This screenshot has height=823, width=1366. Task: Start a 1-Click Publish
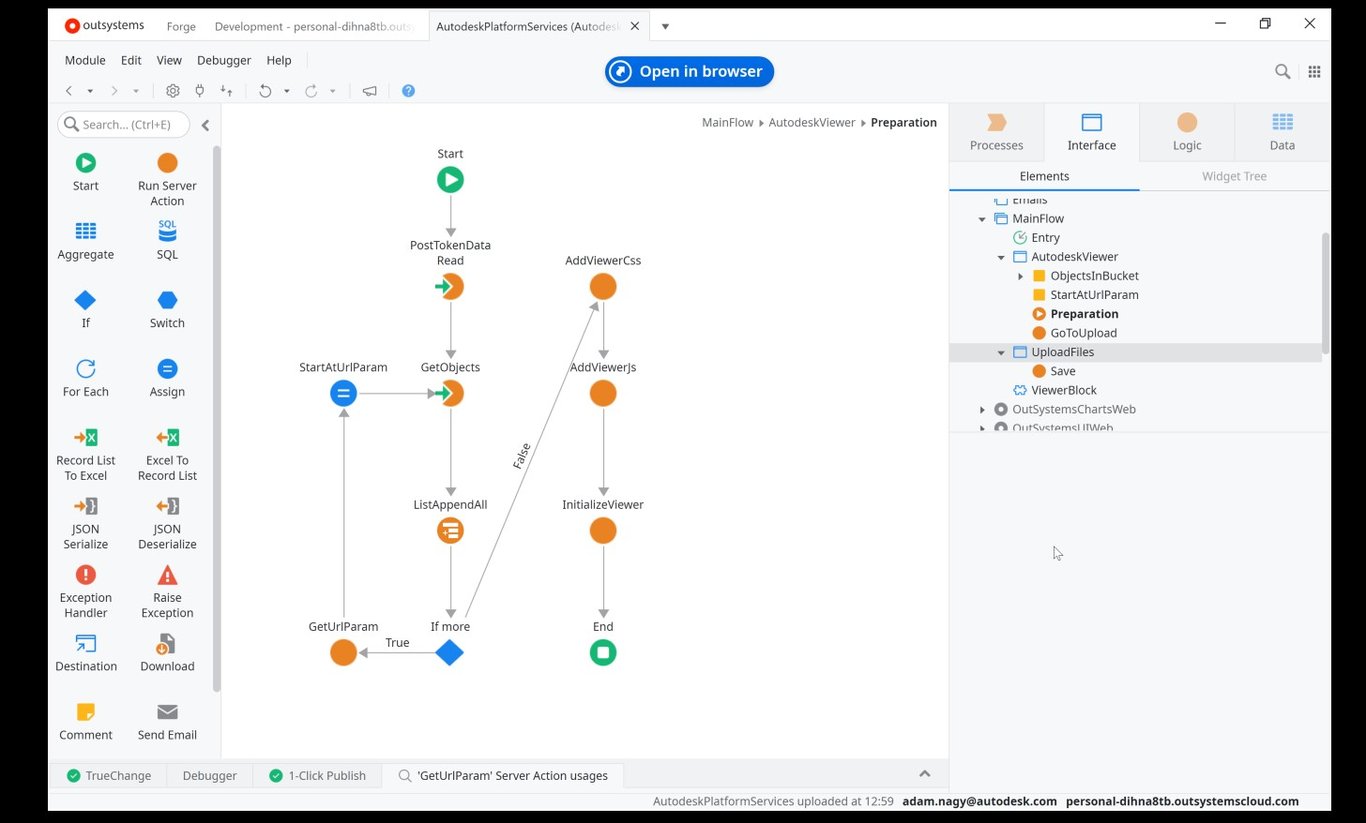pos(316,775)
